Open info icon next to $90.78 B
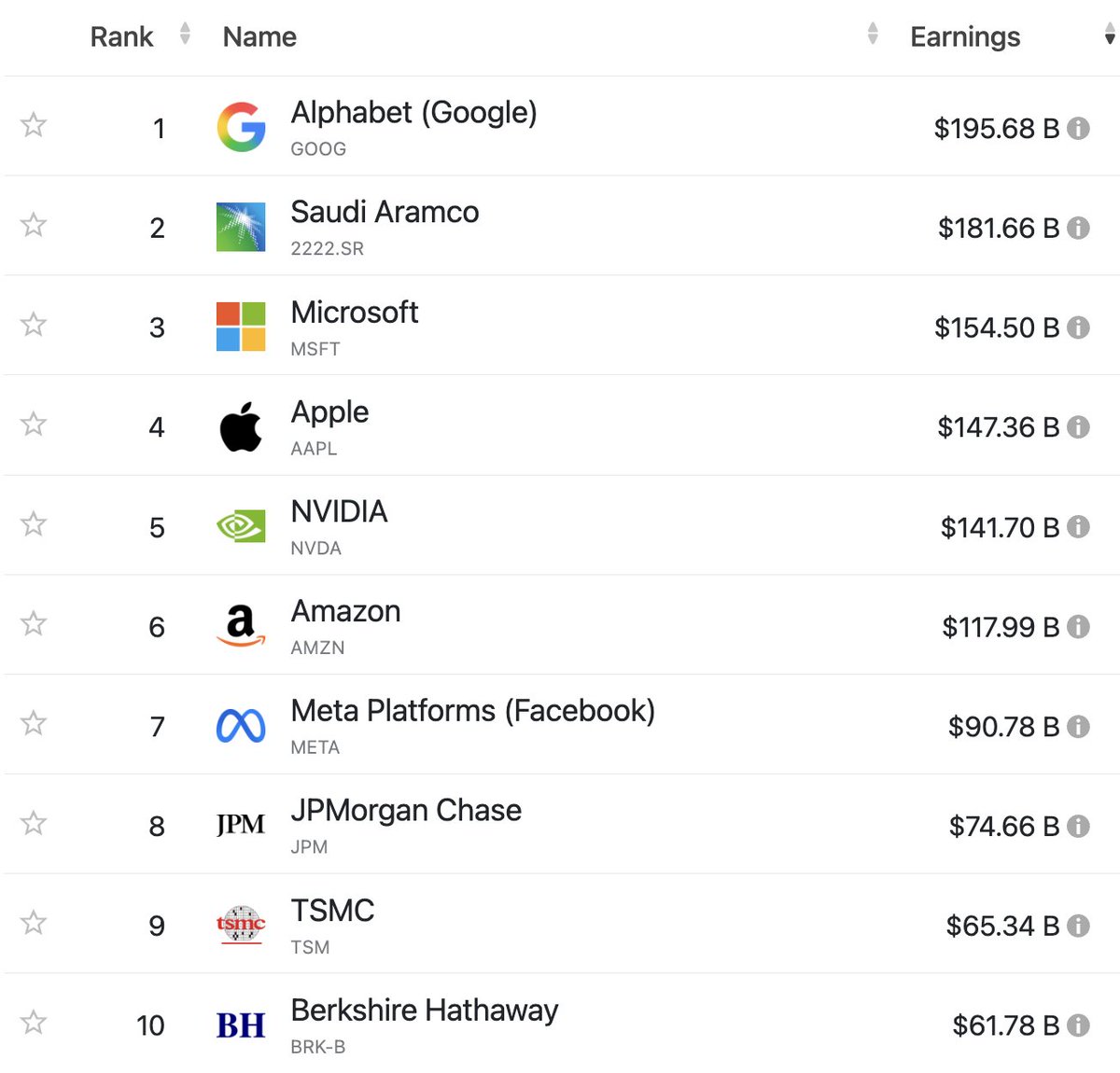The height and width of the screenshot is (1073, 1120). point(1078,727)
